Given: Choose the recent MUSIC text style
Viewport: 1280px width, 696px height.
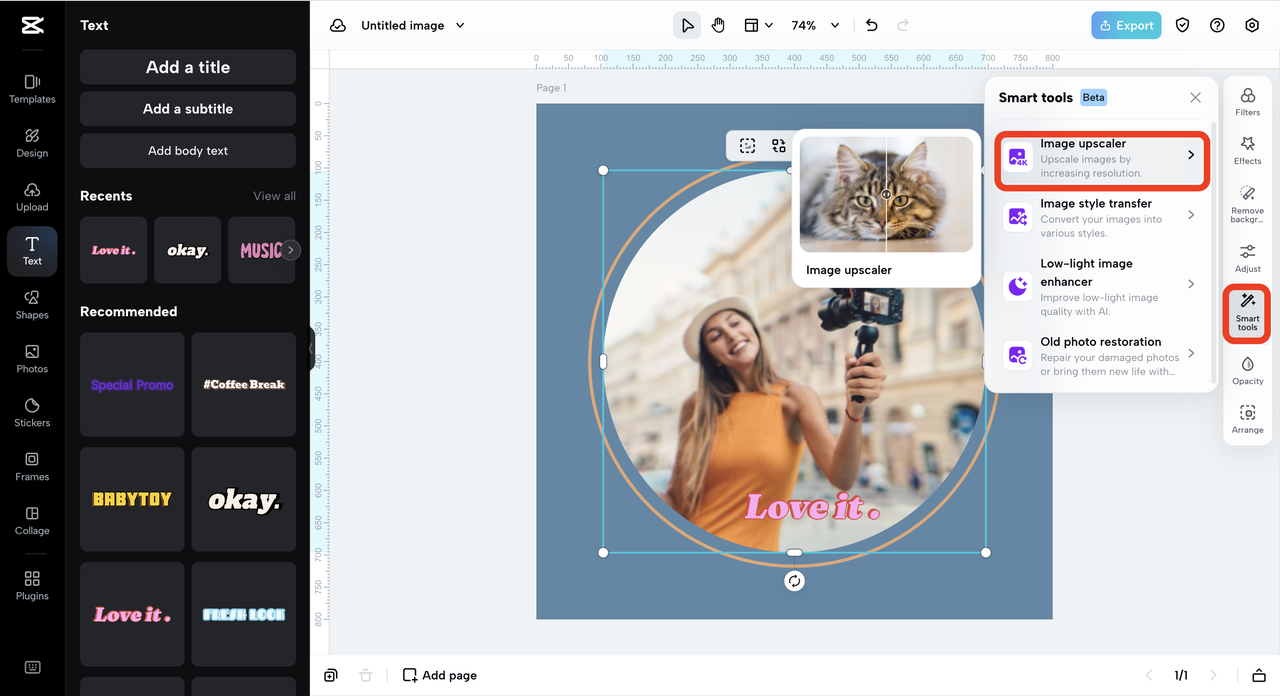Looking at the screenshot, I should [x=262, y=250].
